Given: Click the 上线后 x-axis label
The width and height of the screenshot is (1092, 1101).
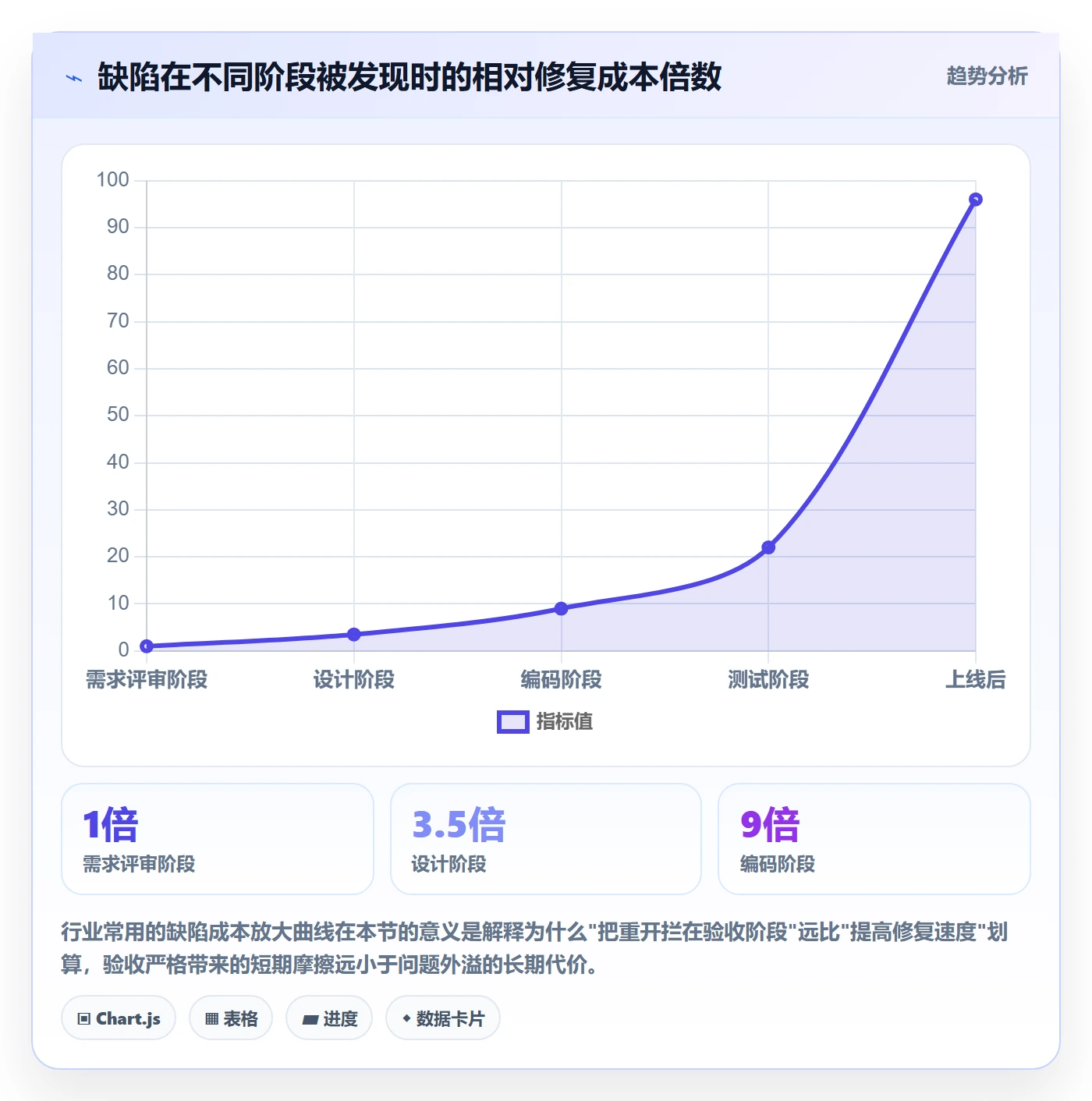Looking at the screenshot, I should click(975, 680).
